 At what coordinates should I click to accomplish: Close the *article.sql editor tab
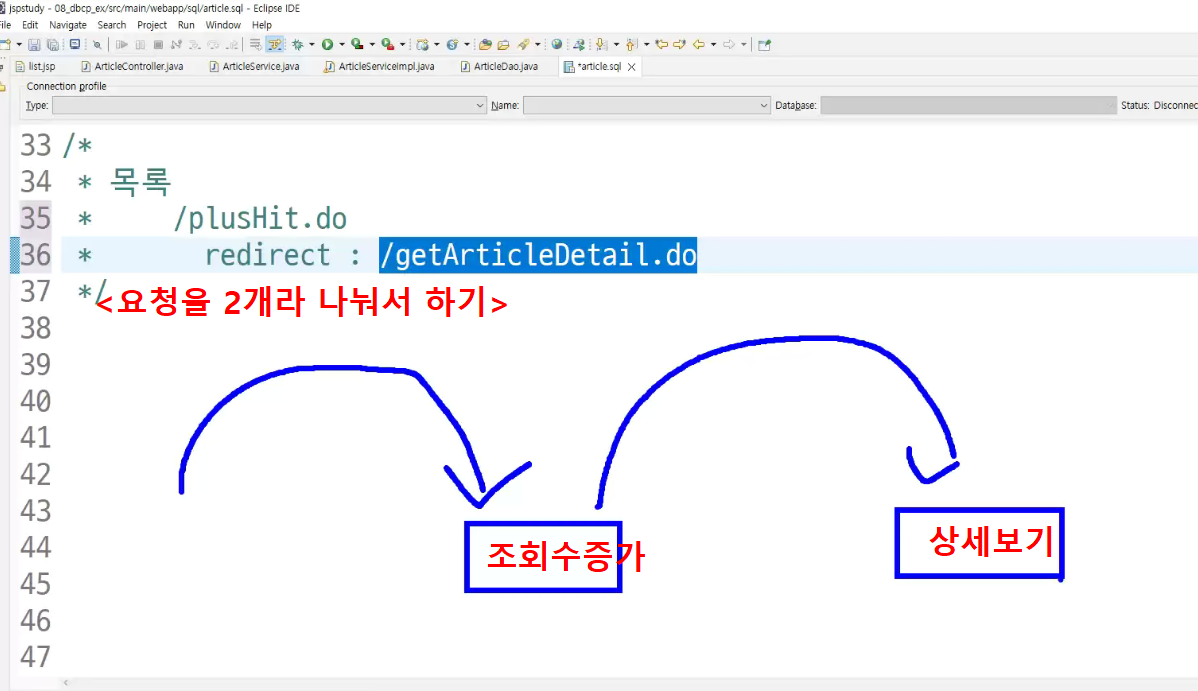(x=632, y=67)
